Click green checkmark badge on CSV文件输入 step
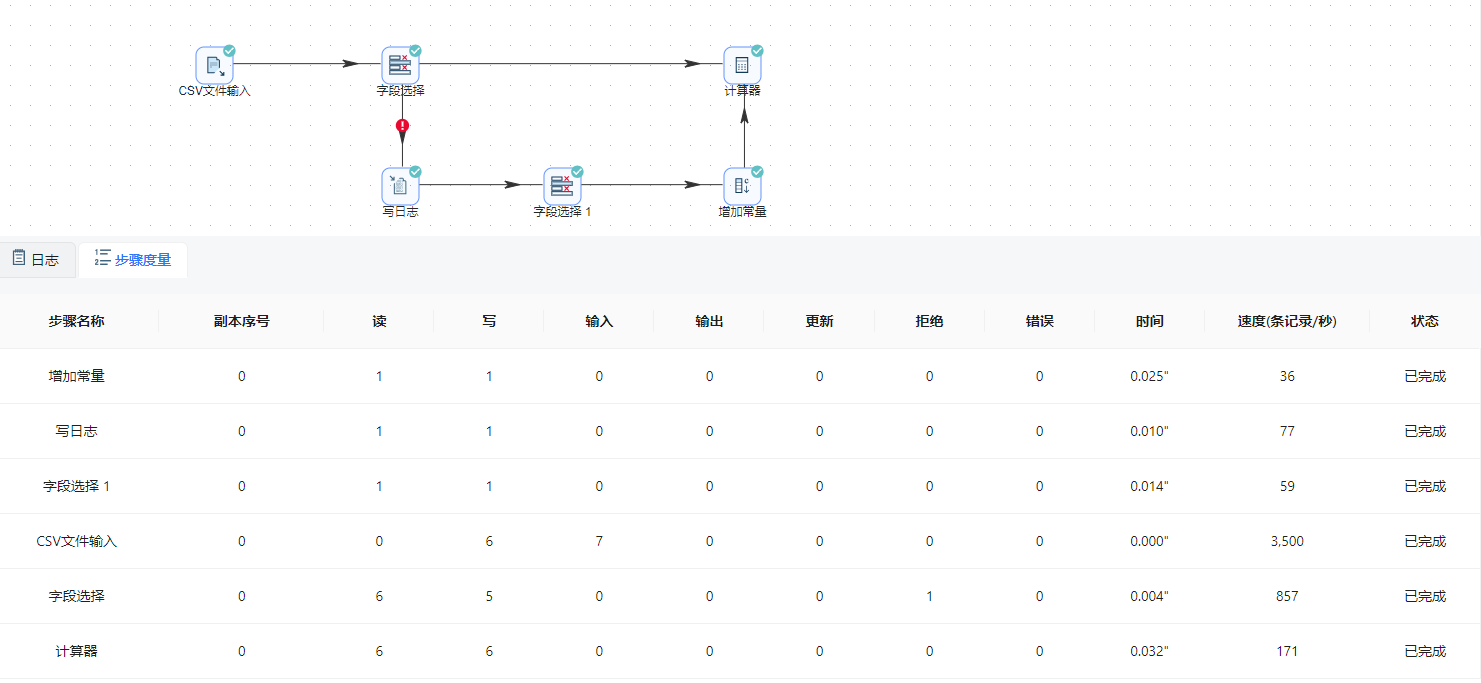Viewport: 1481px width, 683px height. click(x=229, y=51)
